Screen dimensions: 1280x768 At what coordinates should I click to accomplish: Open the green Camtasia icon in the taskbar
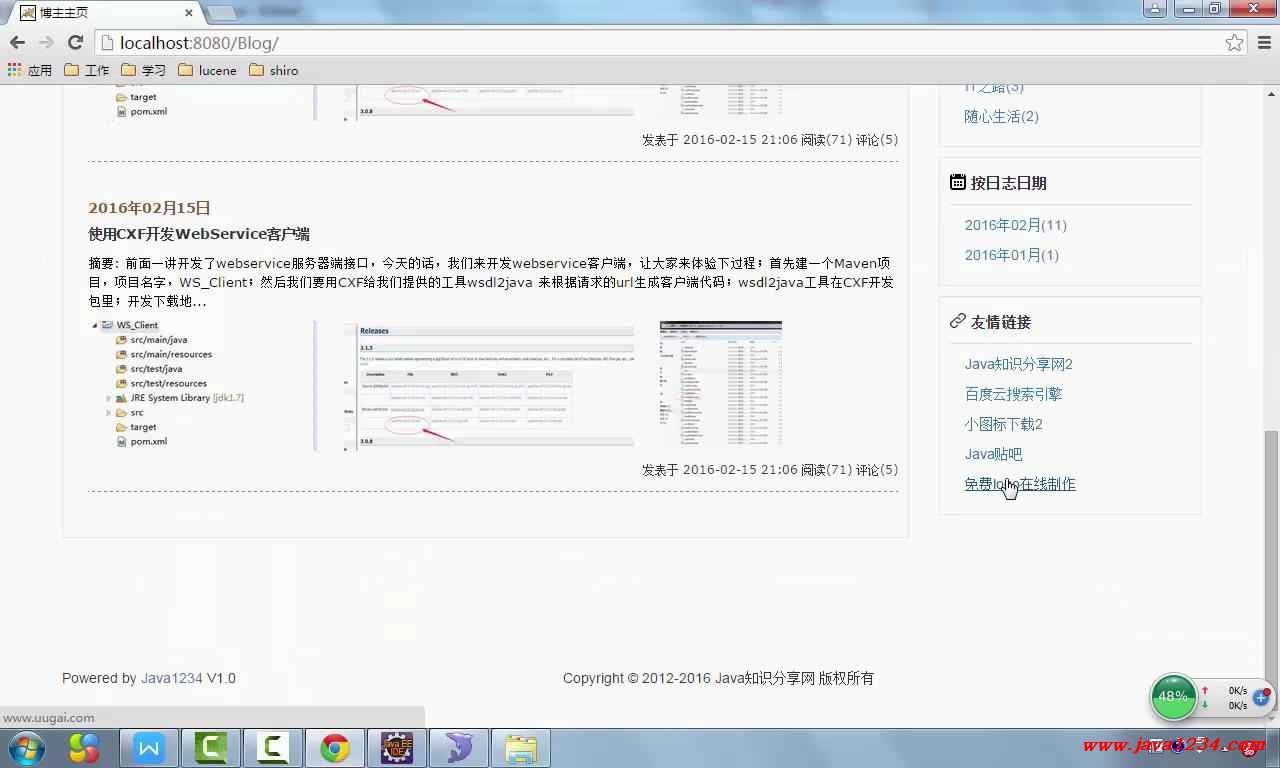(211, 748)
